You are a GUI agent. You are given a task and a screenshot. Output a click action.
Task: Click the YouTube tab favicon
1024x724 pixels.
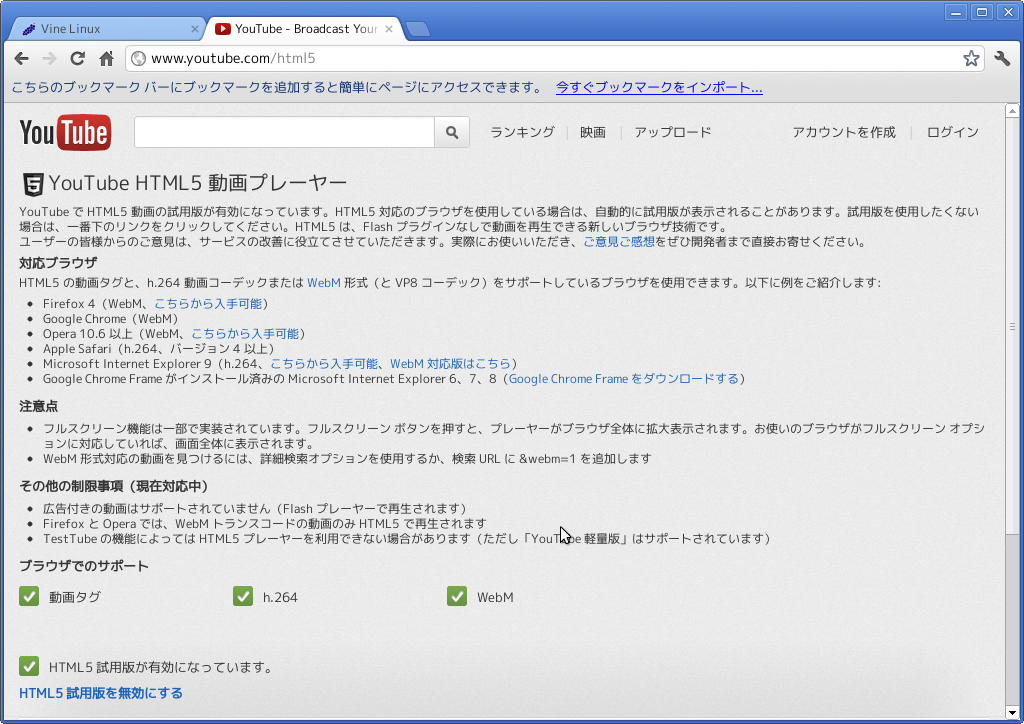223,29
